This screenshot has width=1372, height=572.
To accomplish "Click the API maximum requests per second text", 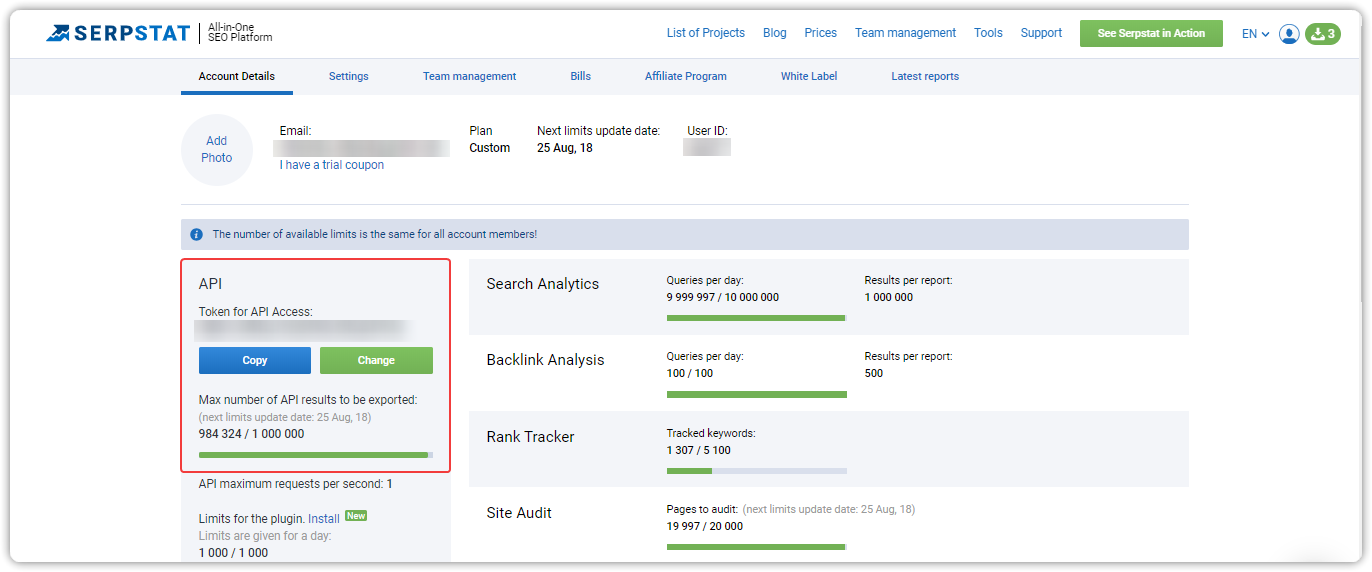I will (296, 484).
